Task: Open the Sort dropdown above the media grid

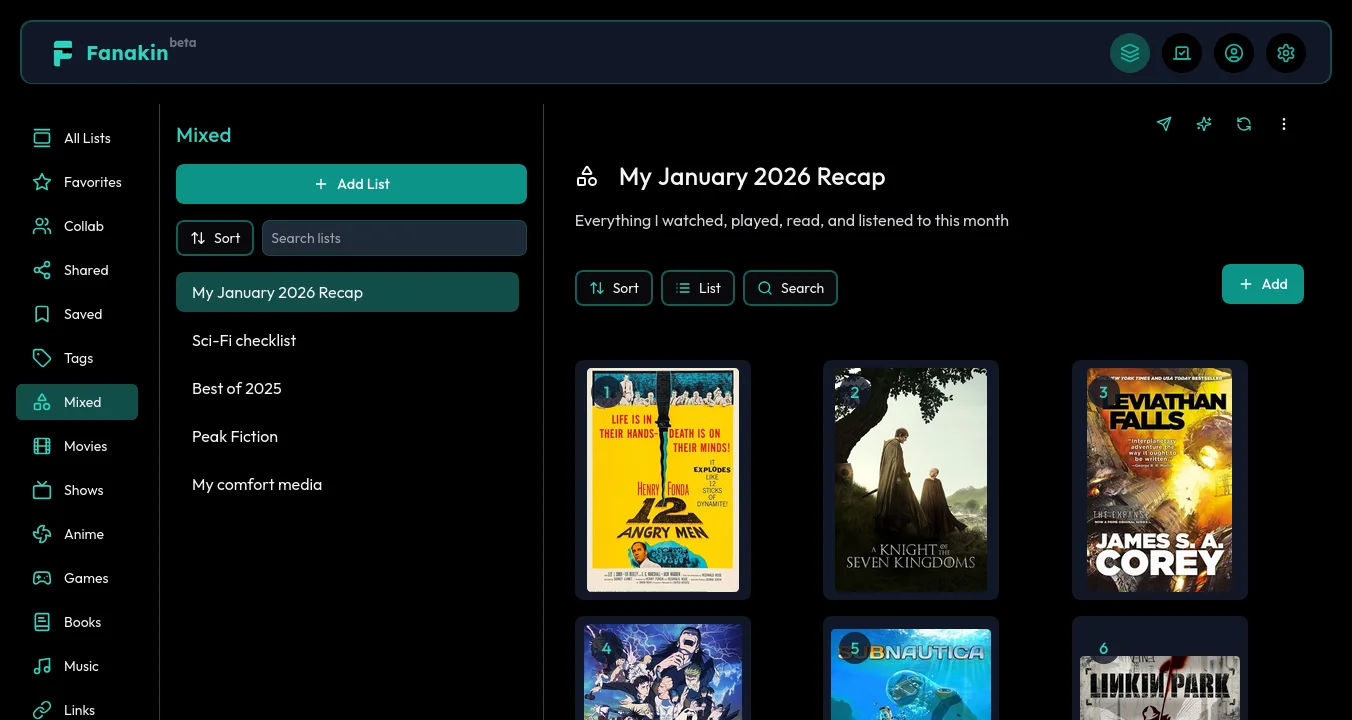Action: point(613,288)
